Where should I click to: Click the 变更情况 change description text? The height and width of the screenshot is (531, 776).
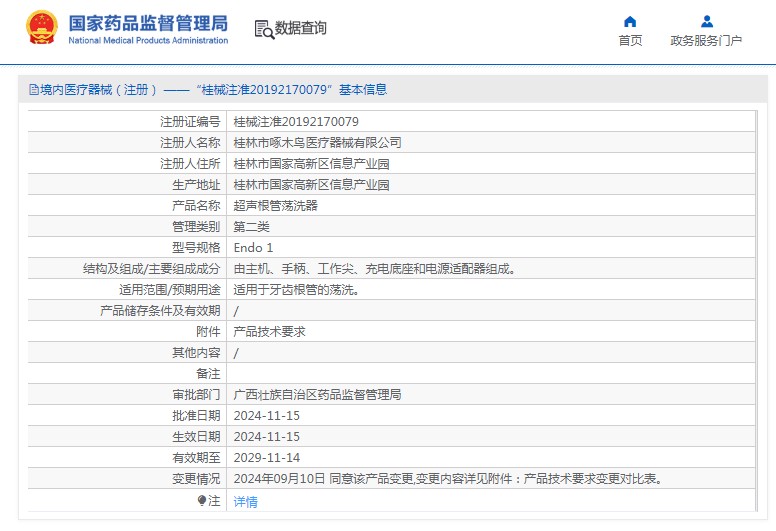448,479
